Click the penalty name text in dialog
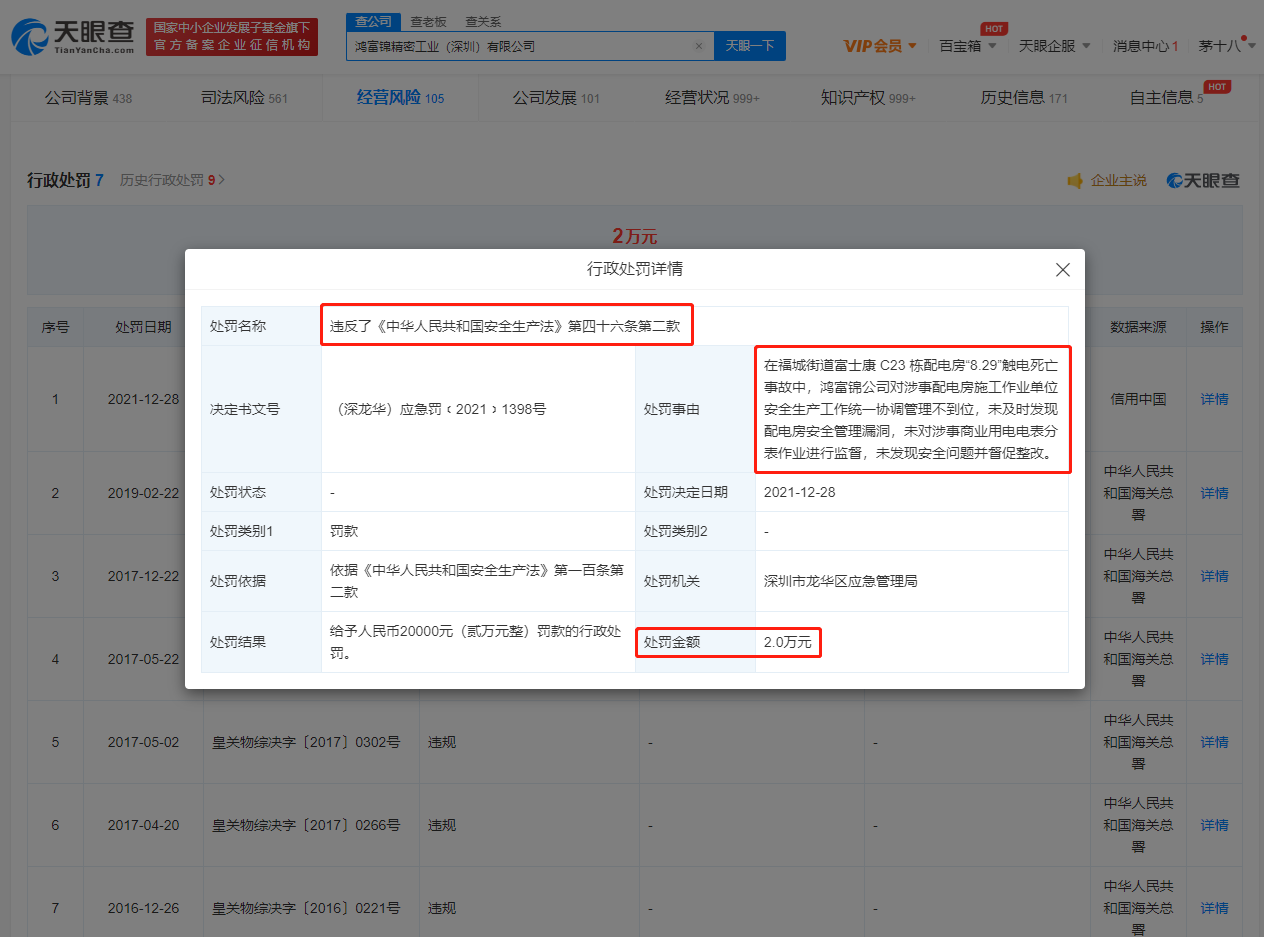This screenshot has height=937, width=1264. coord(506,326)
